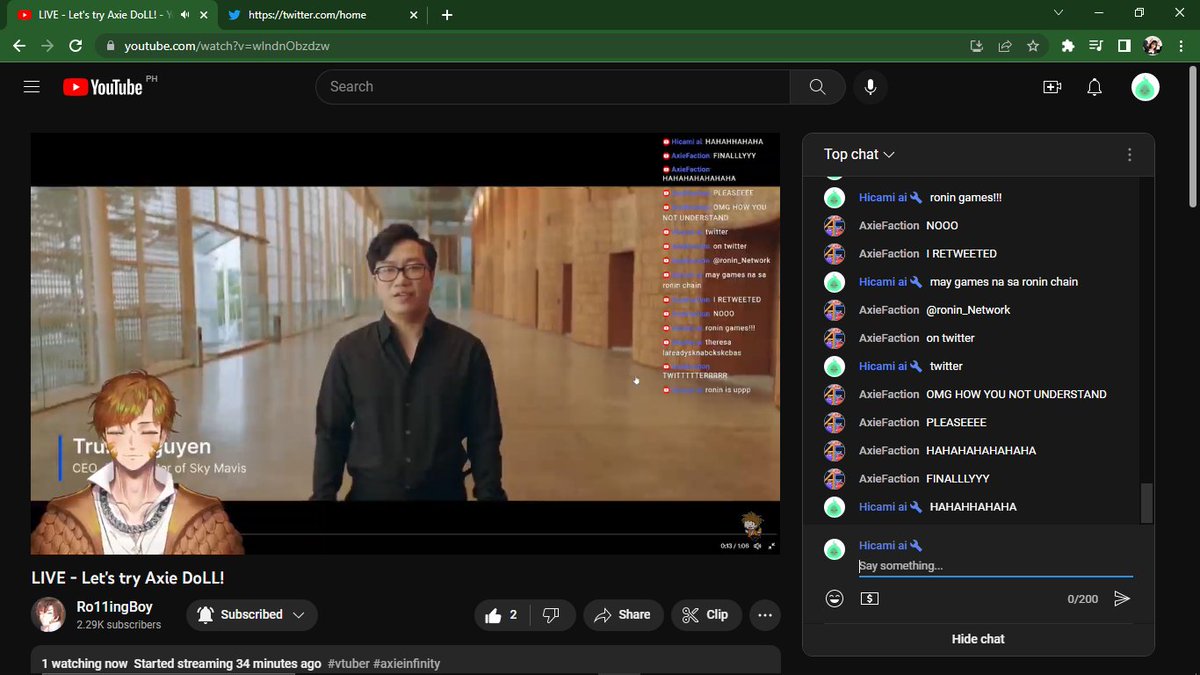This screenshot has width=1200, height=675.
Task: Open the Chrome three-dot menu
Action: 1181,46
